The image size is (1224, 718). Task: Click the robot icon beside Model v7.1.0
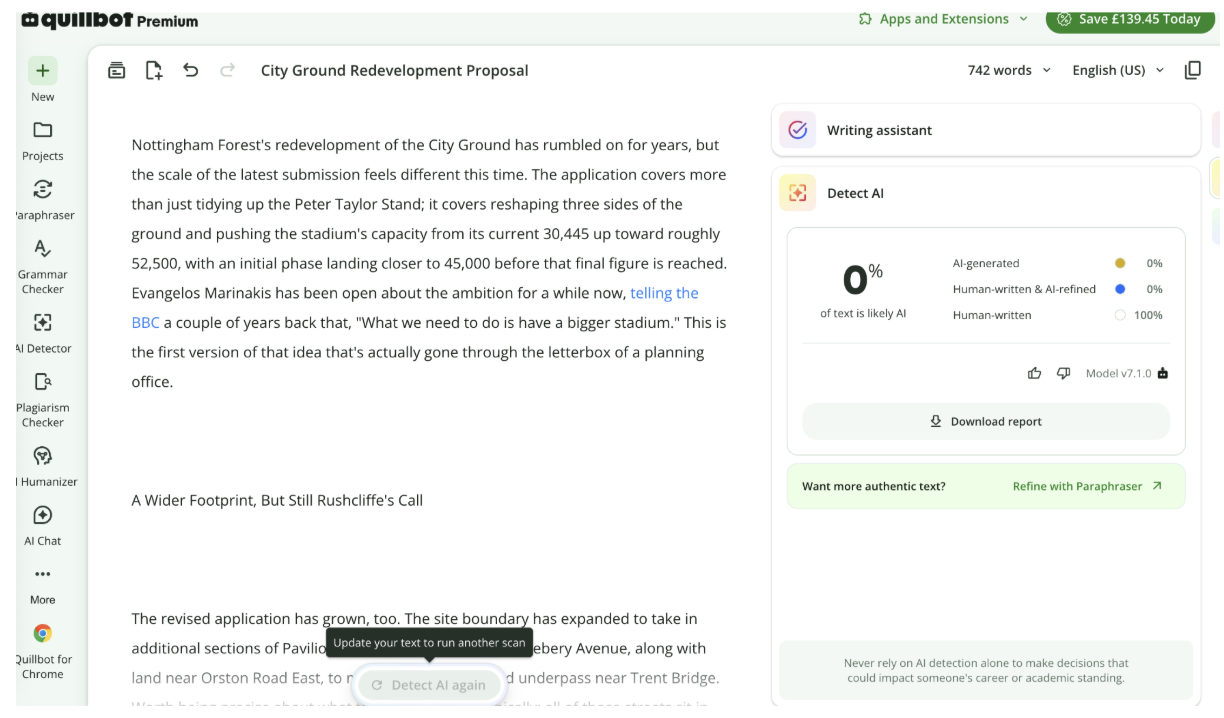tap(1163, 373)
